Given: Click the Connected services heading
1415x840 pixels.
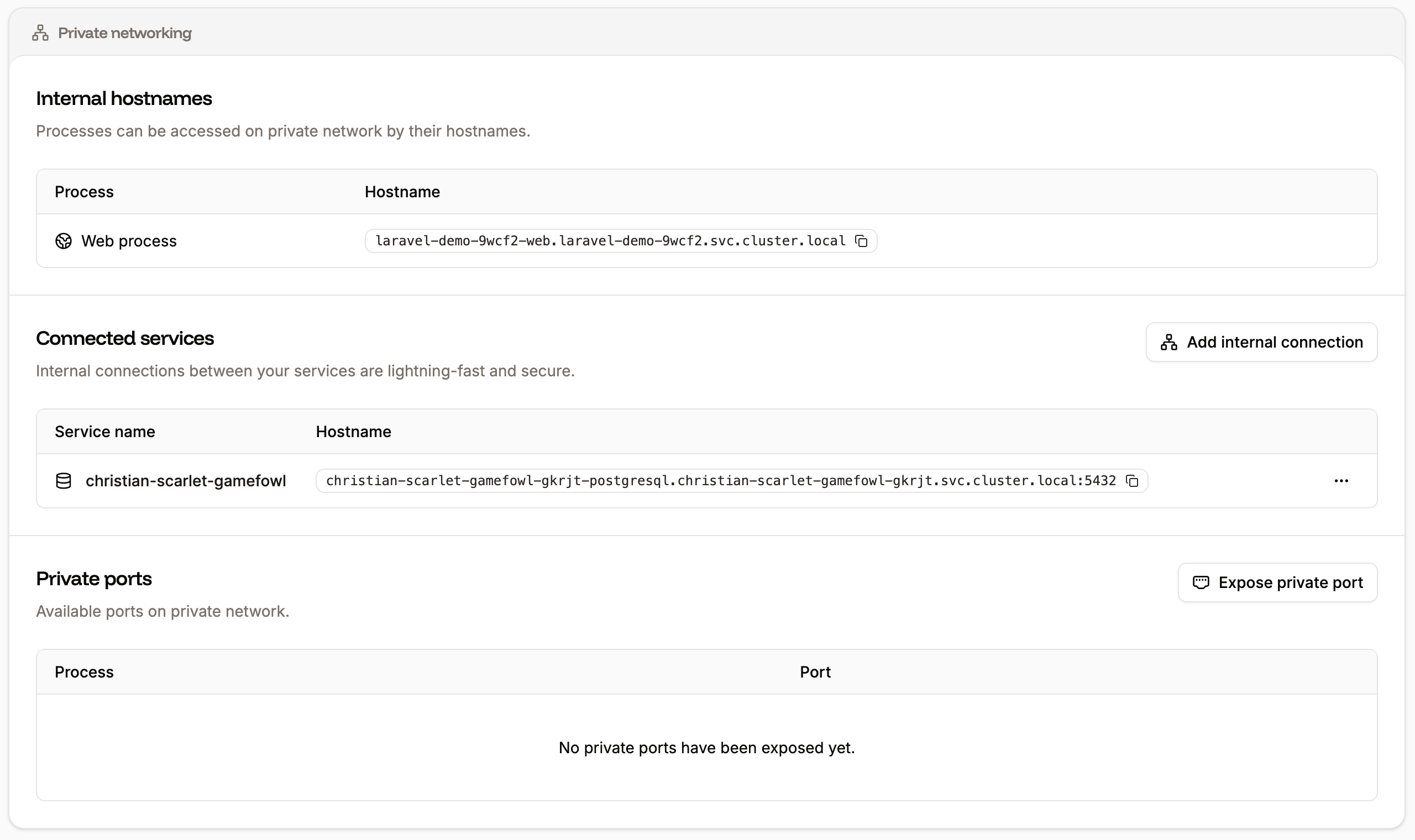Looking at the screenshot, I should (x=125, y=338).
